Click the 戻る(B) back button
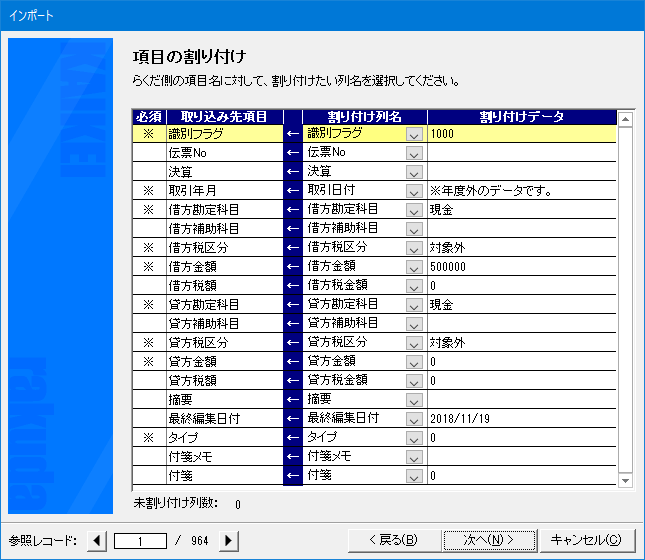The image size is (645, 560). point(394,540)
